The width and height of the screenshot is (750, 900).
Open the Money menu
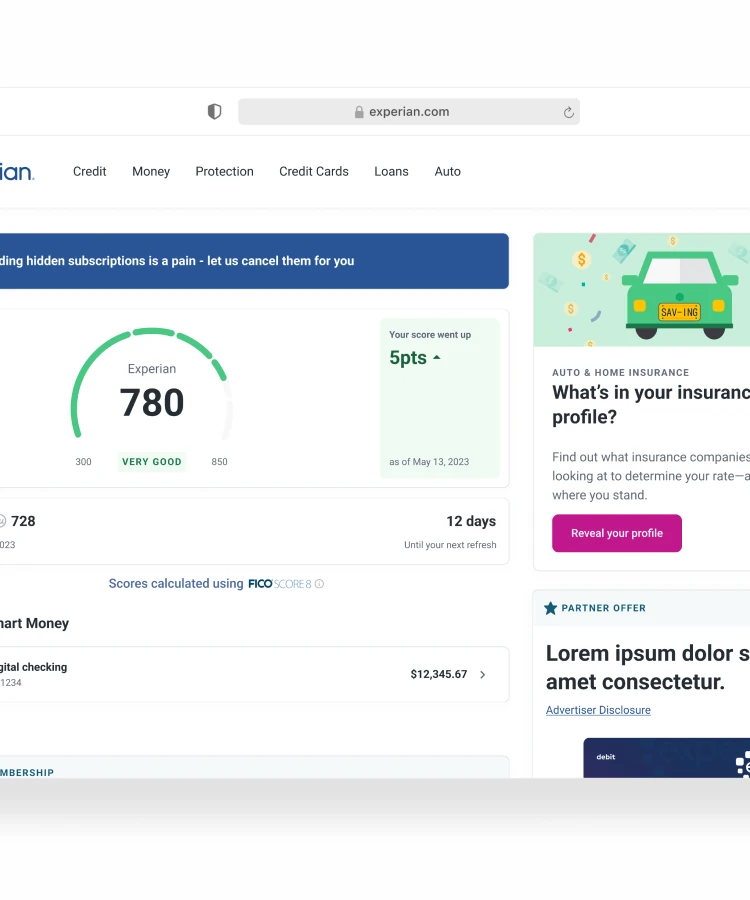point(151,172)
